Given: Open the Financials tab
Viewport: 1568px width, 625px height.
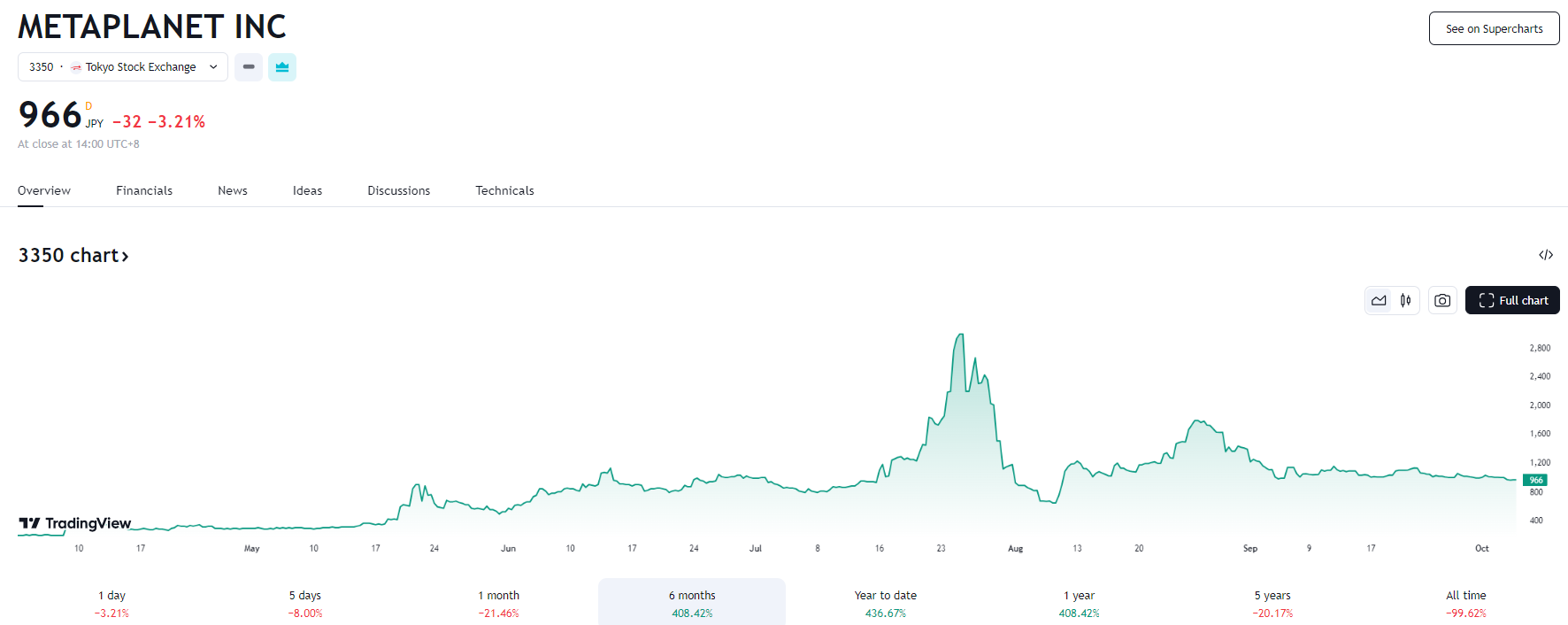Looking at the screenshot, I should pos(144,190).
